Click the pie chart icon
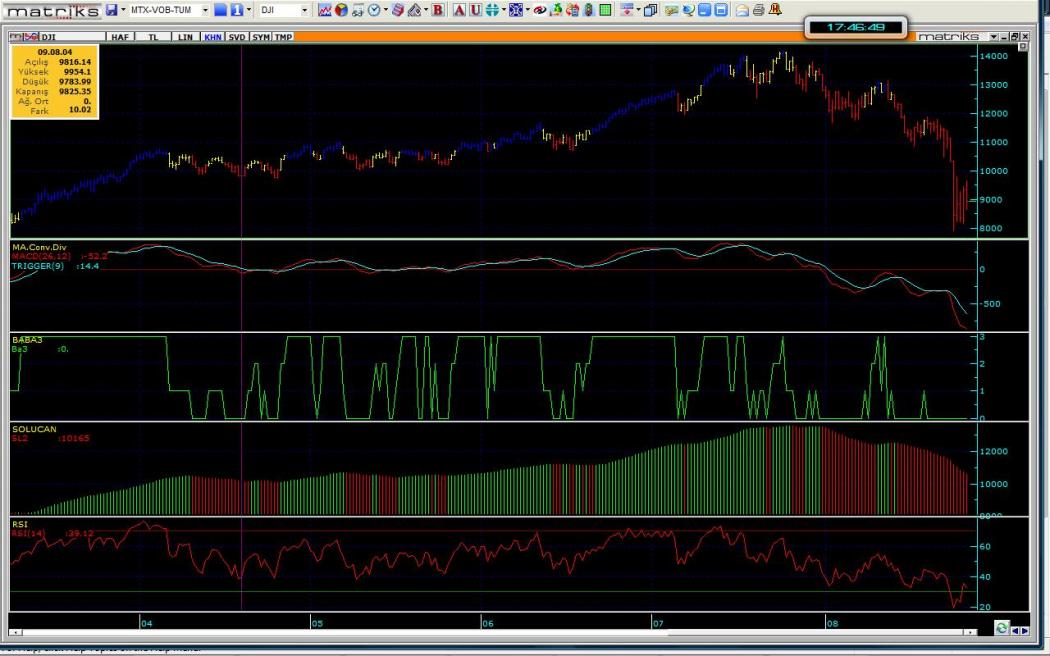Viewport: 1050px width, 656px height. click(342, 10)
